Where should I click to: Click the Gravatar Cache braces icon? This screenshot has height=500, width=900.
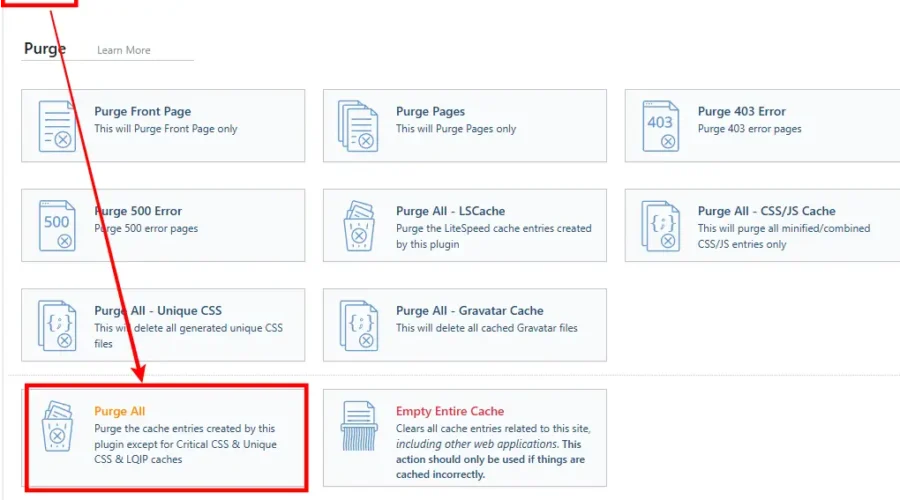click(x=358, y=325)
